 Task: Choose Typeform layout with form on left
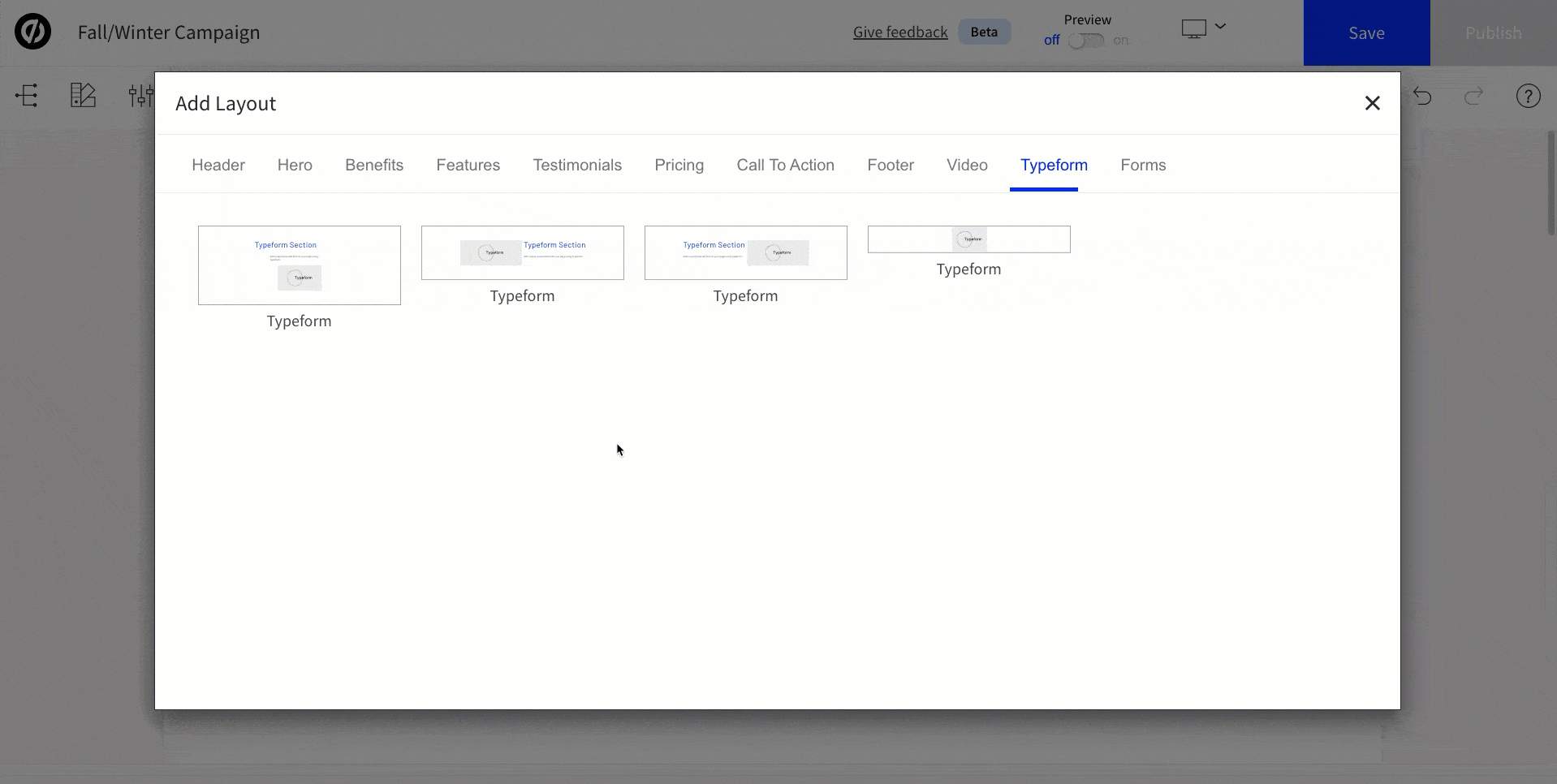coord(523,252)
